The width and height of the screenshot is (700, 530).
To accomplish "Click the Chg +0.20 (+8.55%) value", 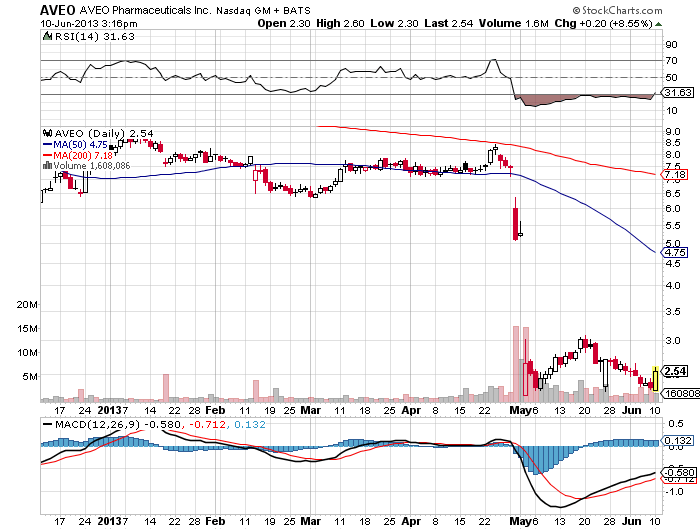I will pos(604,23).
